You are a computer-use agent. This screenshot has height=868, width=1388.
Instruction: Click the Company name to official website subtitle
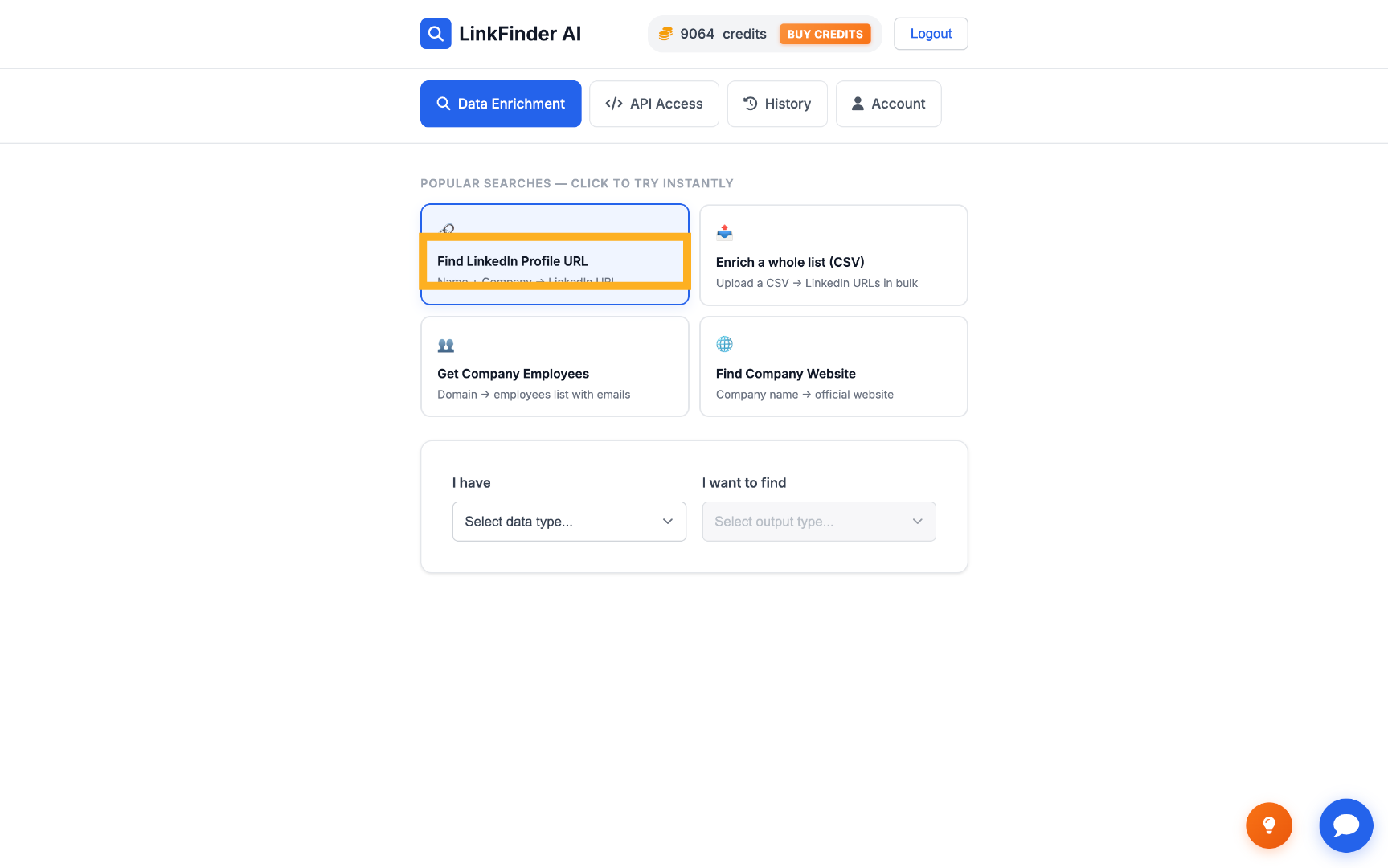[805, 395]
